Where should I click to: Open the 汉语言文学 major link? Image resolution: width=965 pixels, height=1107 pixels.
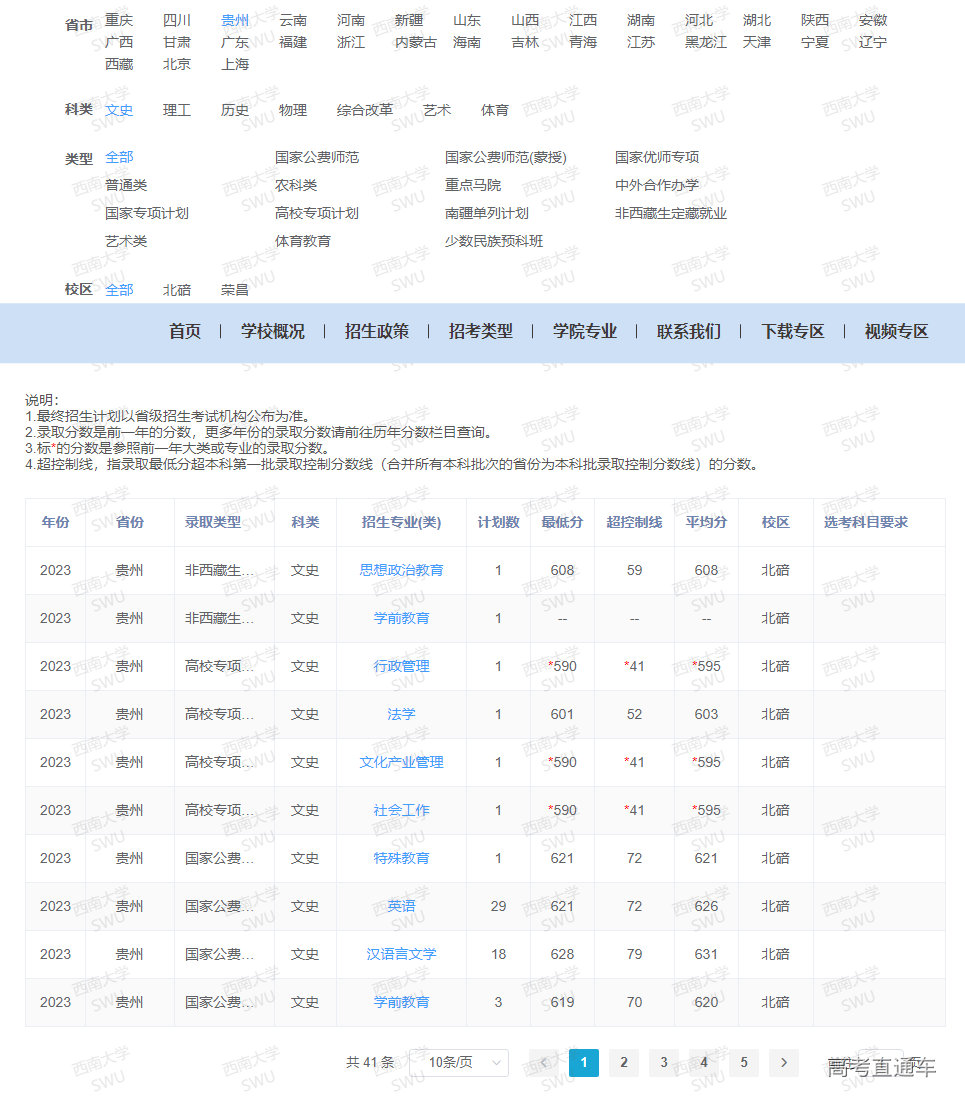(402, 954)
